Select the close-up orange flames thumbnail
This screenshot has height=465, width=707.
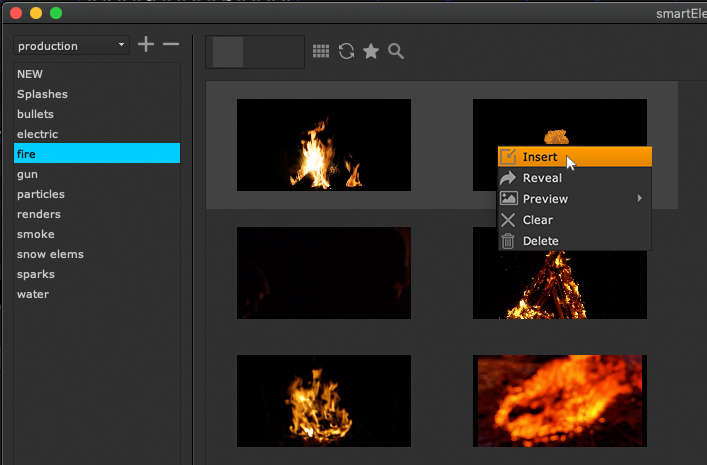[559, 400]
